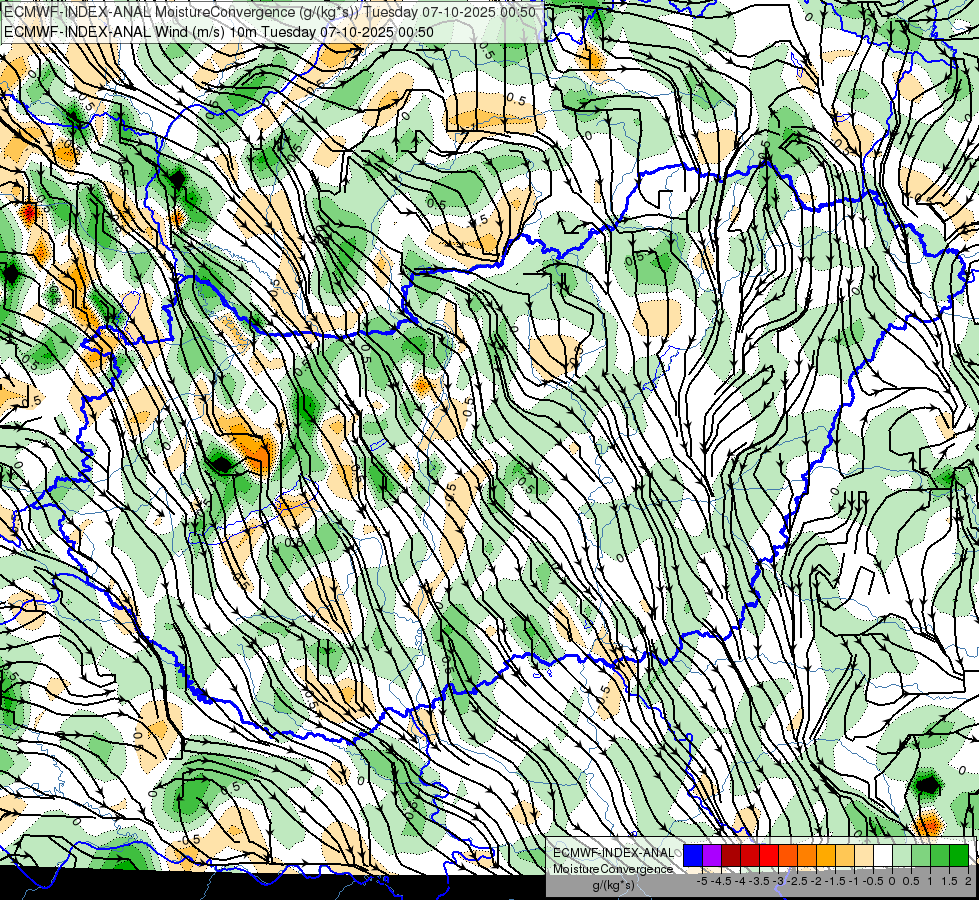Click the MoistureConvergence title line at top
Viewport: 979px width, 900px height.
click(x=270, y=12)
